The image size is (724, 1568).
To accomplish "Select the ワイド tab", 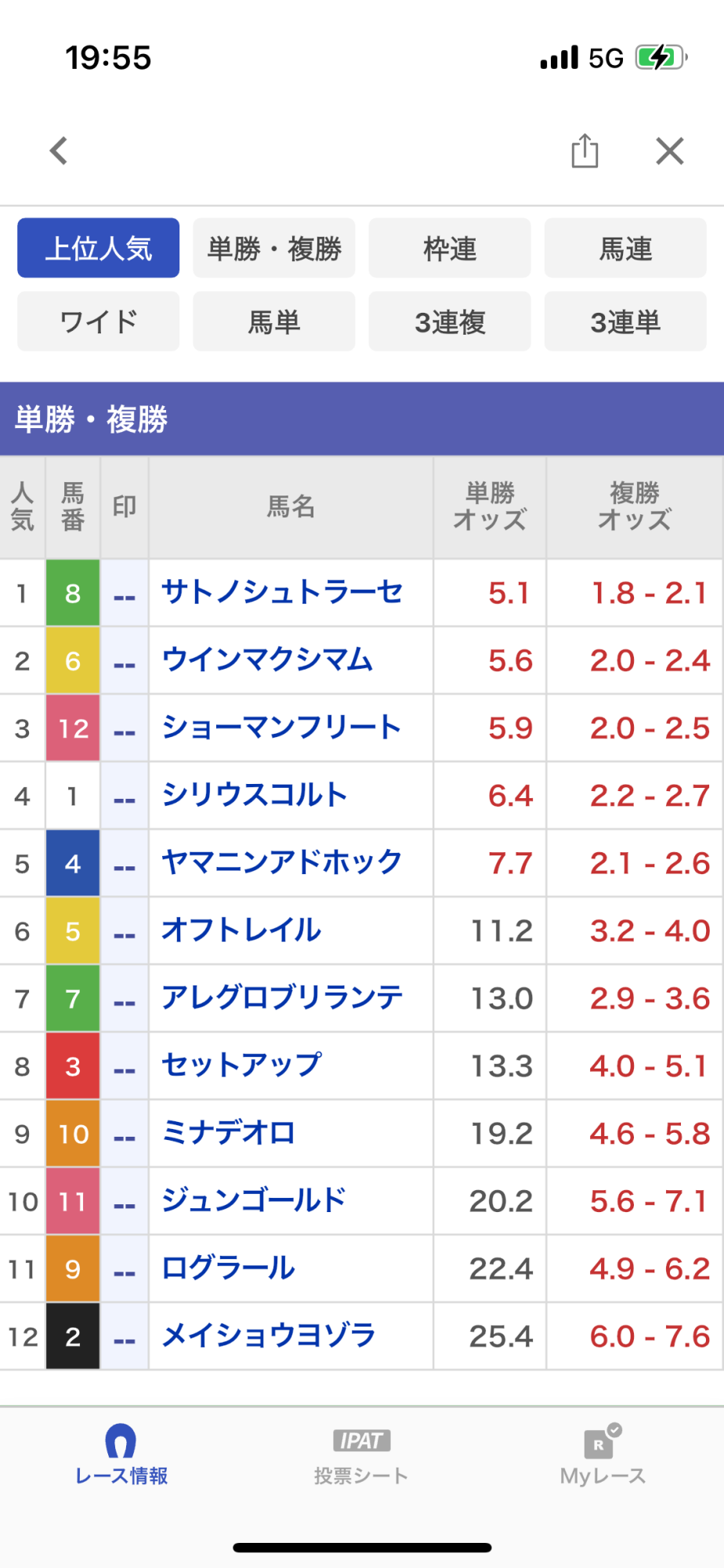I will [x=99, y=321].
